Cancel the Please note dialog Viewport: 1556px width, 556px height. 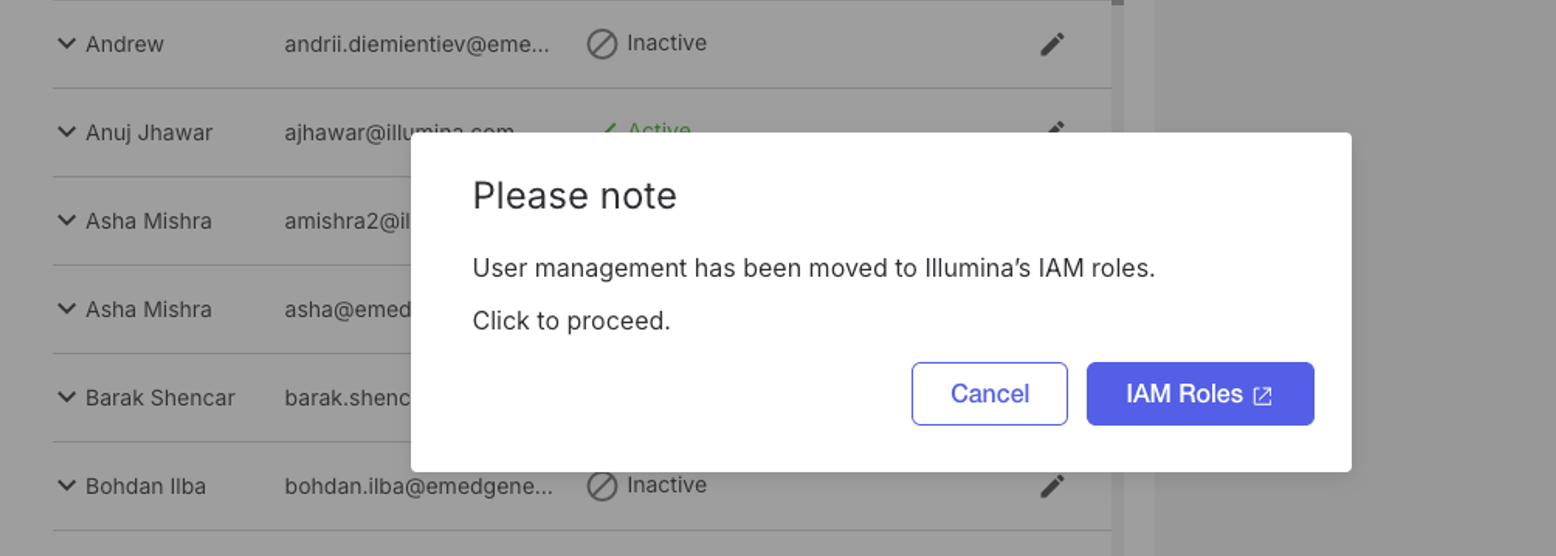click(x=989, y=394)
